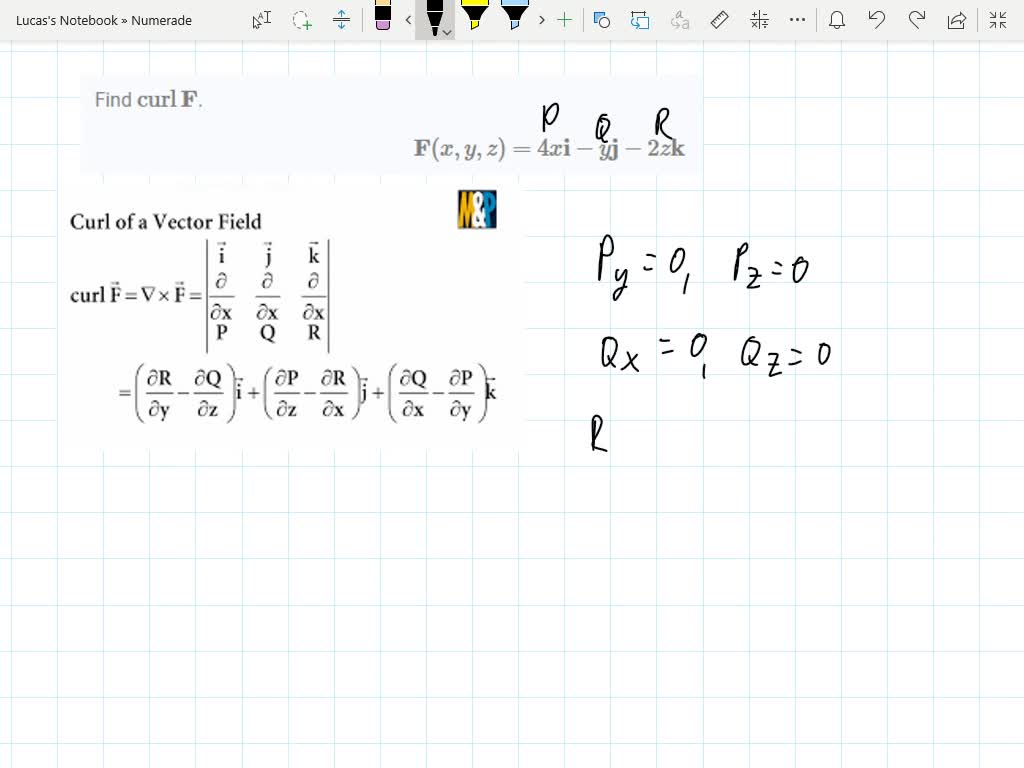Open notifications with the bell
This screenshot has height=768, width=1024.
tap(837, 20)
